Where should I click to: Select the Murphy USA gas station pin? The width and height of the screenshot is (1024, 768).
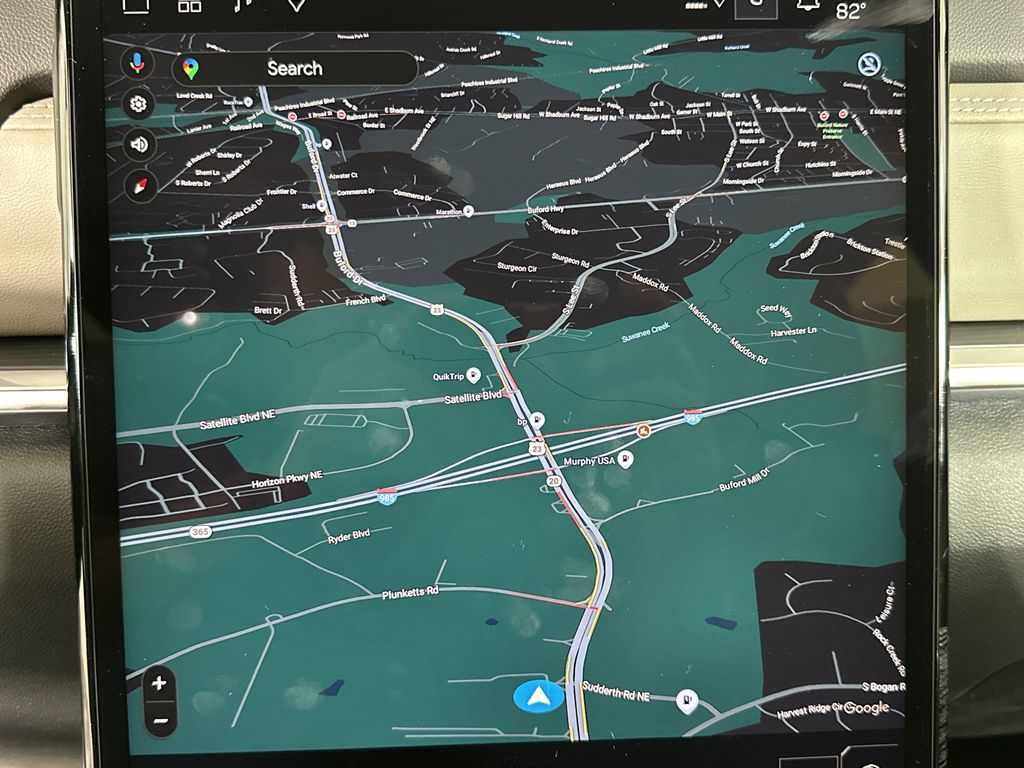point(625,460)
